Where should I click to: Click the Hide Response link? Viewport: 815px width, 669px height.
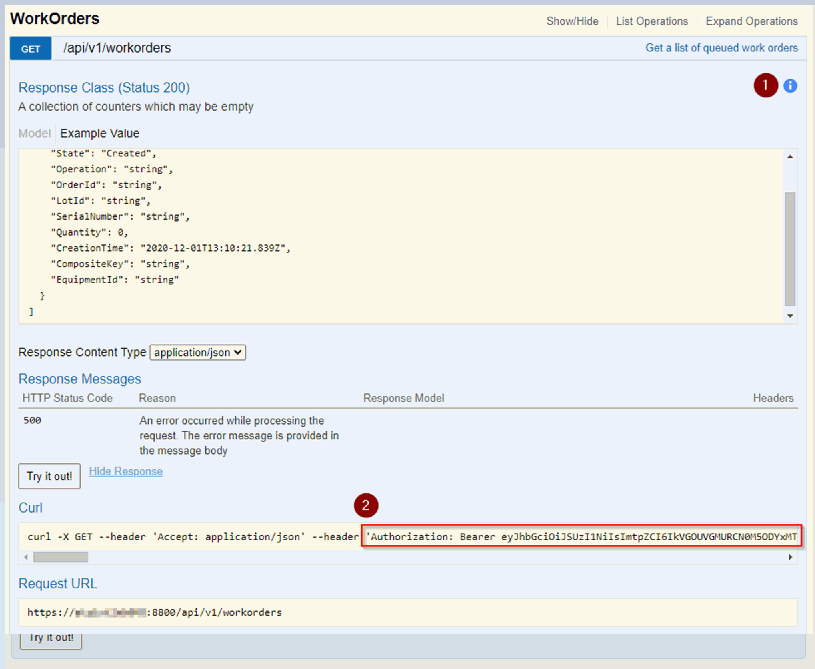125,471
